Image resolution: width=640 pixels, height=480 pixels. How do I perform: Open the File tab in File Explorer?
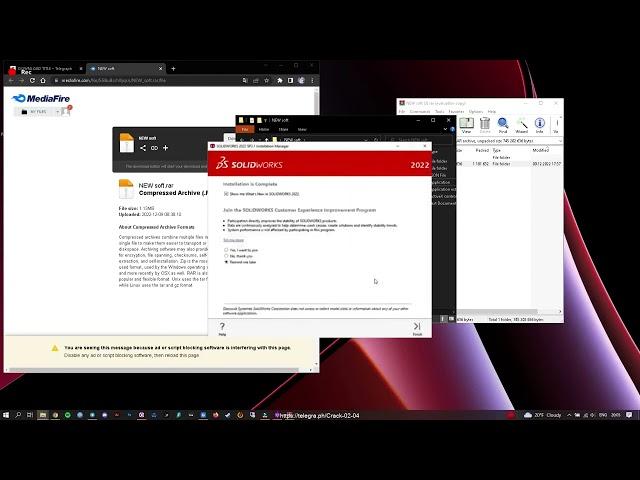point(245,129)
